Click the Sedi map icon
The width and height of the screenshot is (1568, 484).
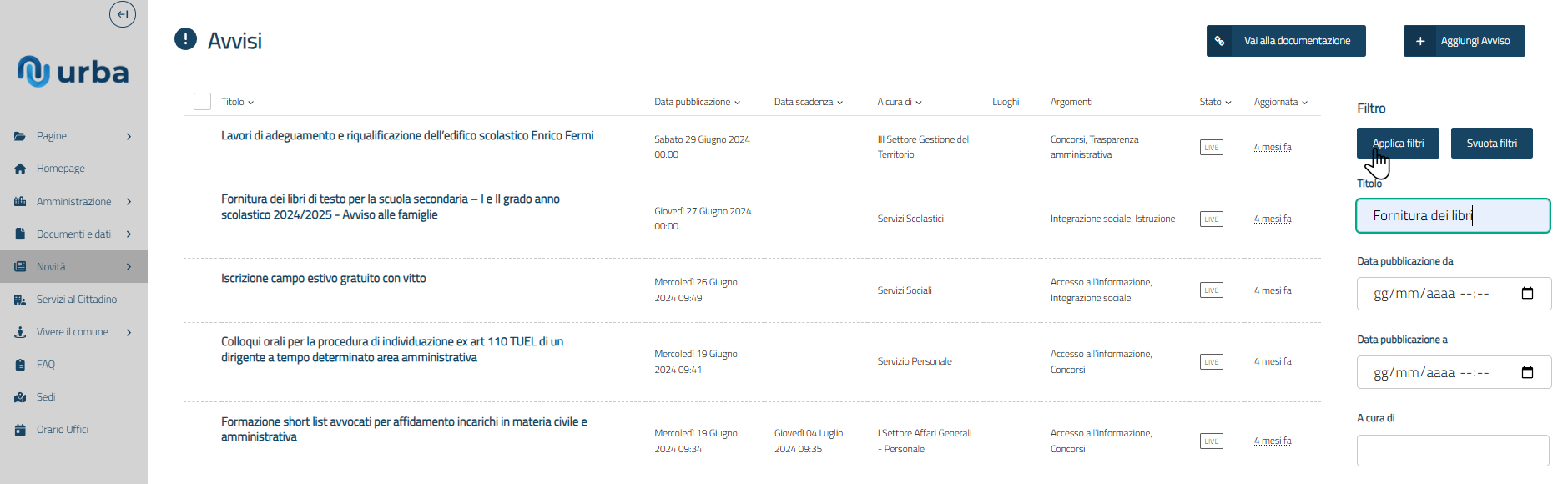(x=20, y=397)
